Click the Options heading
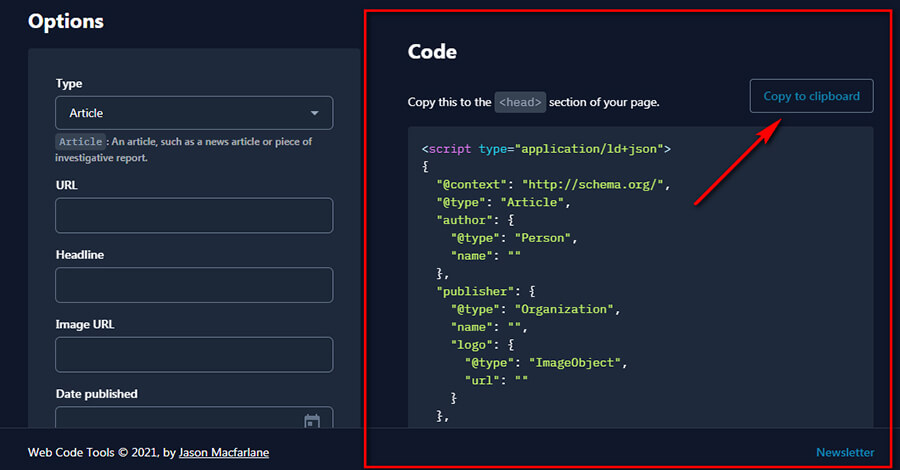Screen dimensions: 900x470 (66, 21)
